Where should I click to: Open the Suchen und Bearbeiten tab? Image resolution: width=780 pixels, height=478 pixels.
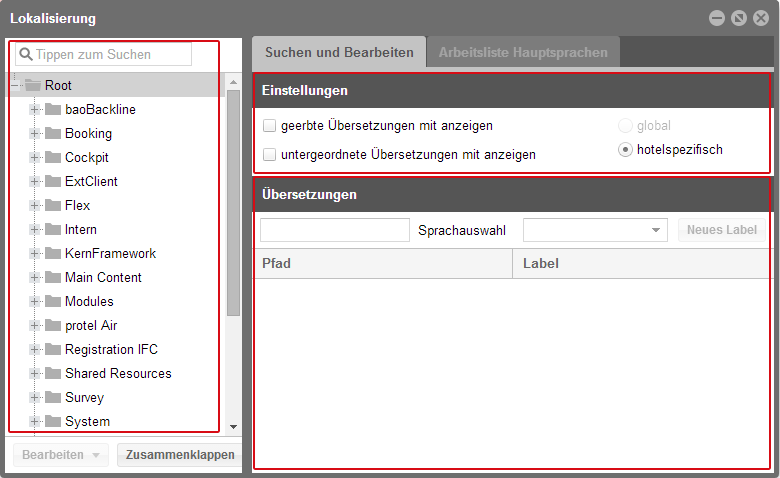click(339, 52)
